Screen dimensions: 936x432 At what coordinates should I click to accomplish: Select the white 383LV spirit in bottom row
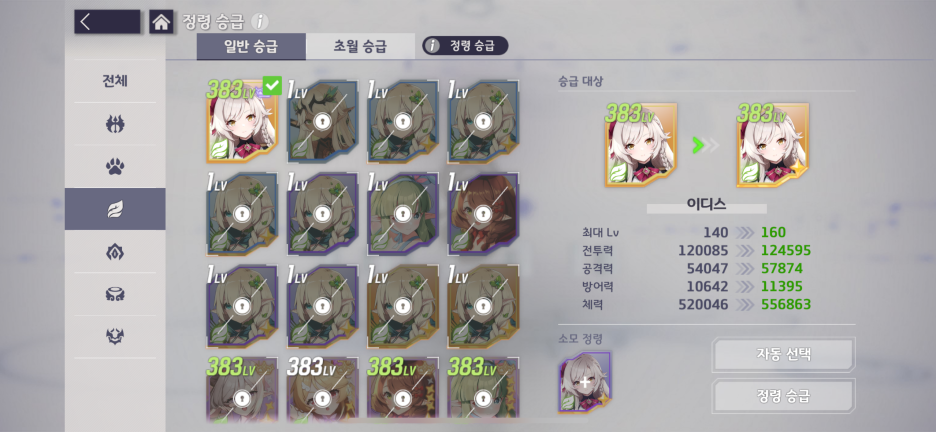pos(322,388)
